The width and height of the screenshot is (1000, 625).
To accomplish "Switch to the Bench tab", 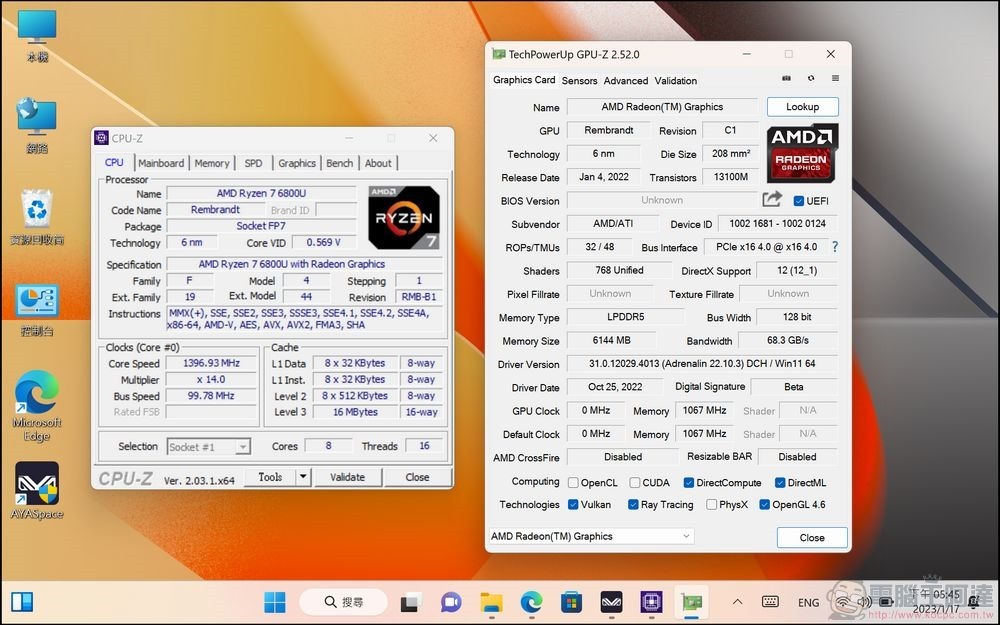I will [339, 163].
